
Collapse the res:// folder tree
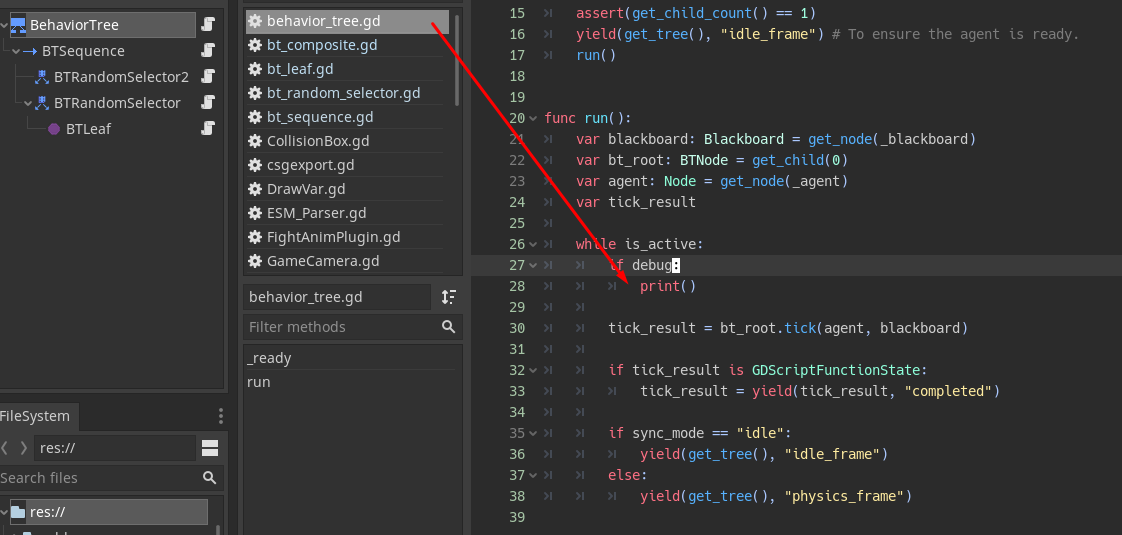coord(4,512)
